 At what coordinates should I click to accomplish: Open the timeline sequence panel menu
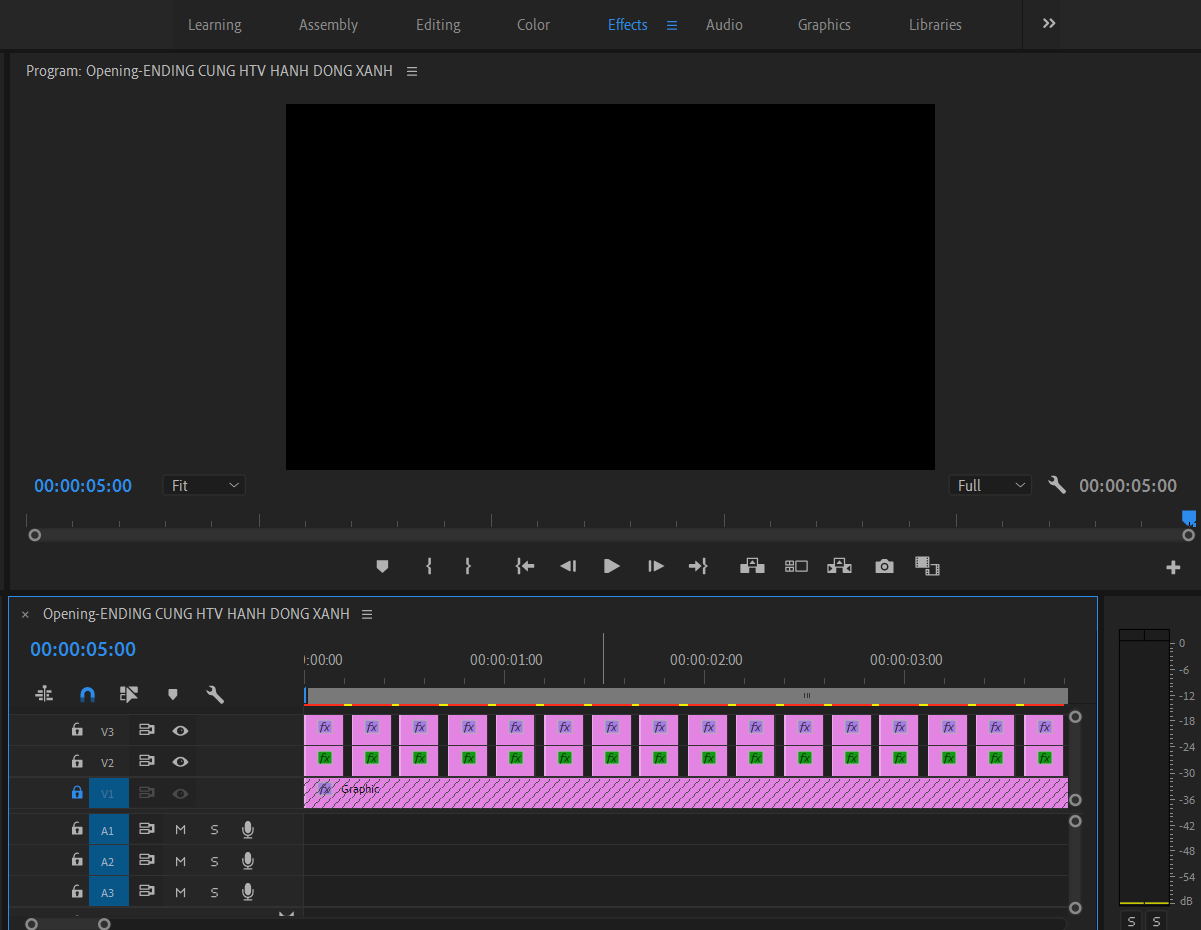point(367,614)
